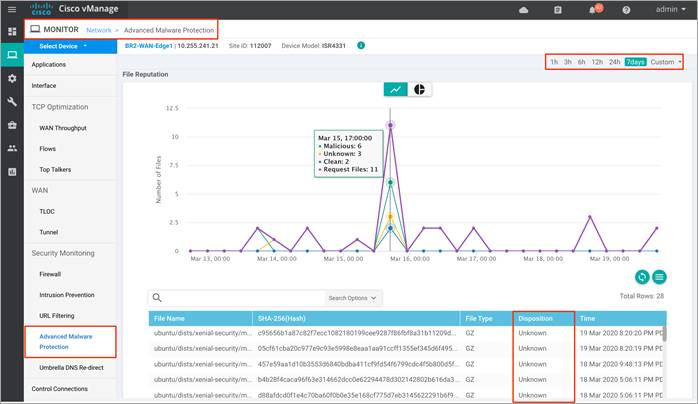This screenshot has height=404, width=698.
Task: Click the cloud icon in top bar
Action: [x=524, y=10]
